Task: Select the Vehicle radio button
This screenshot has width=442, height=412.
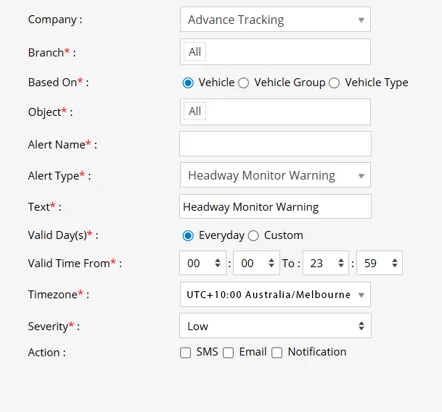Action: click(x=188, y=83)
